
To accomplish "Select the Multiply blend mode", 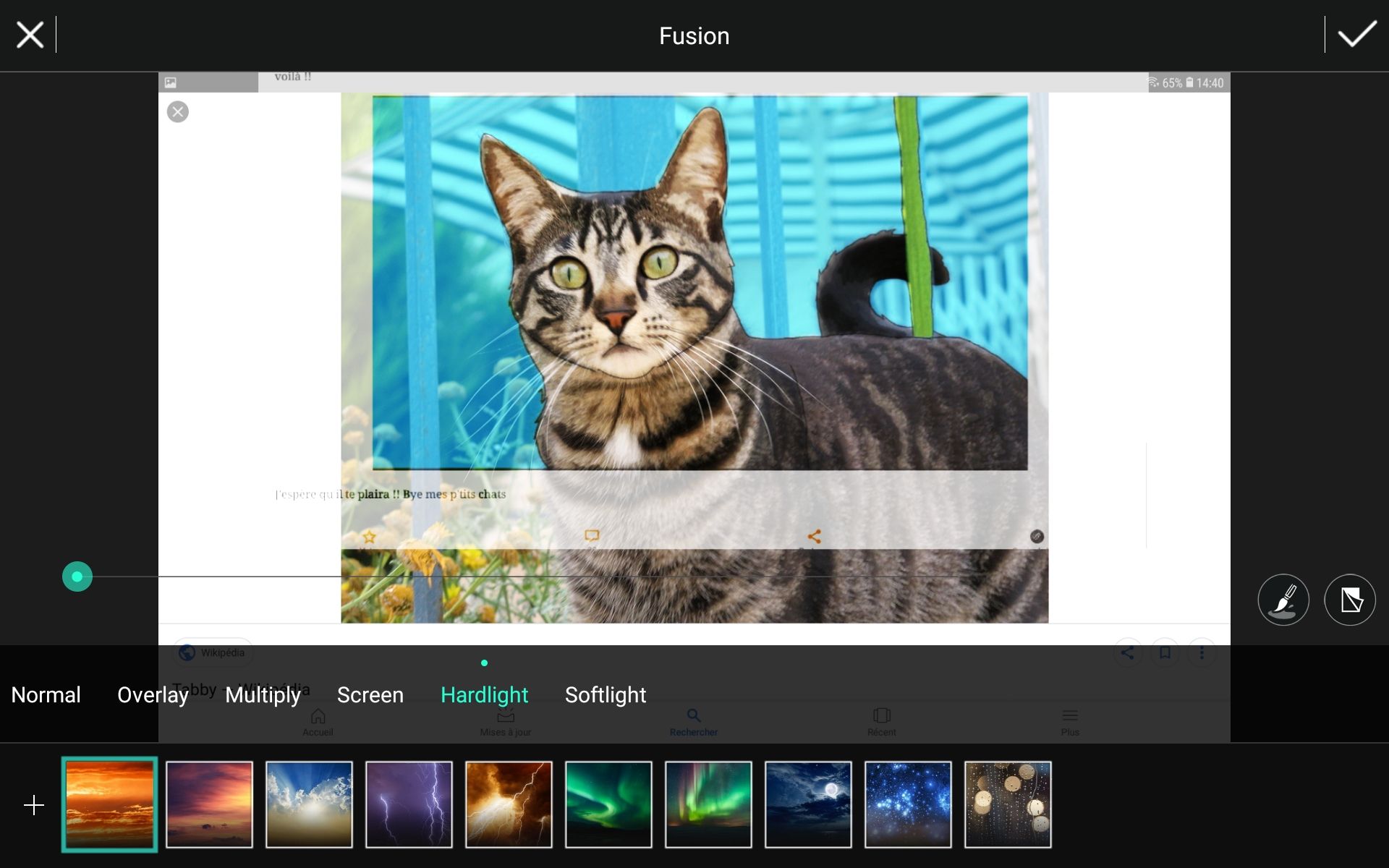I will click(263, 694).
